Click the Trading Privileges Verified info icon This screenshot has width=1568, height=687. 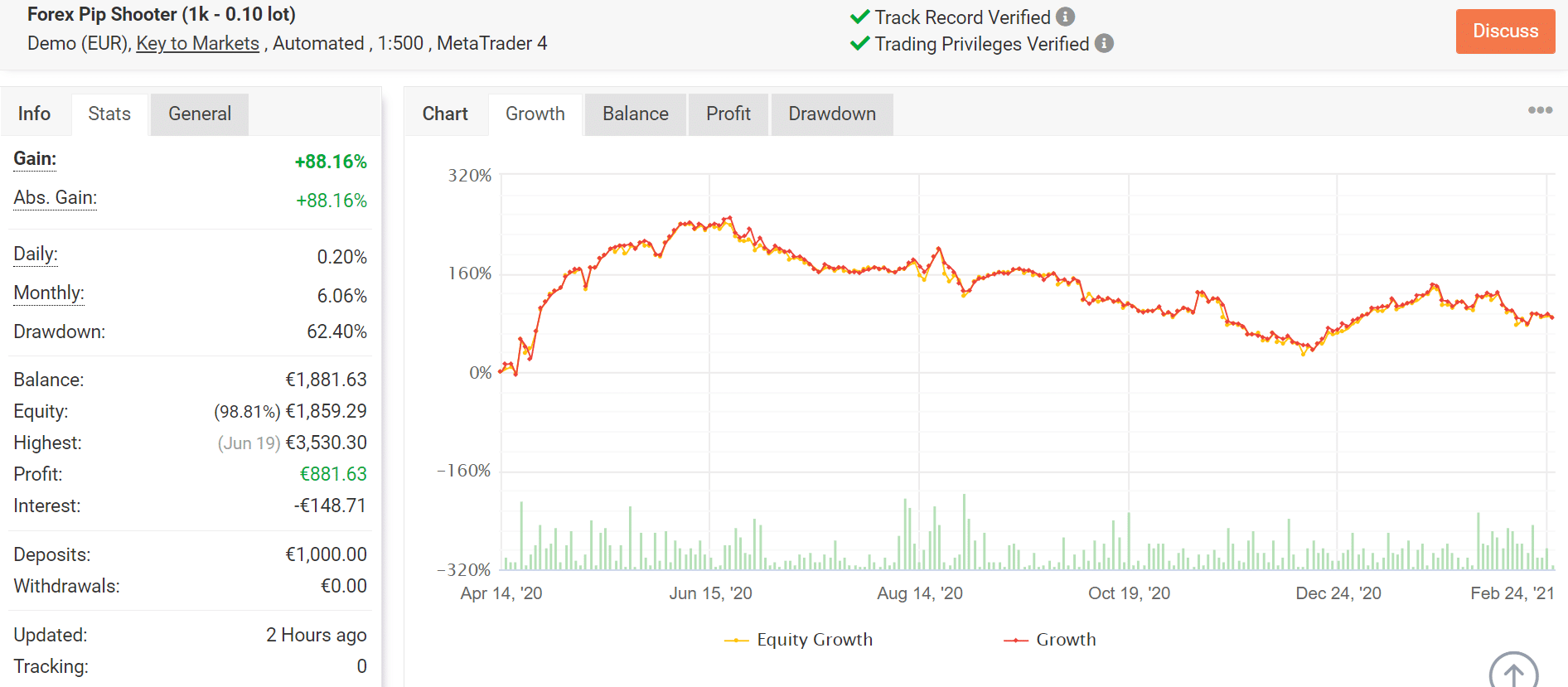tap(1104, 43)
